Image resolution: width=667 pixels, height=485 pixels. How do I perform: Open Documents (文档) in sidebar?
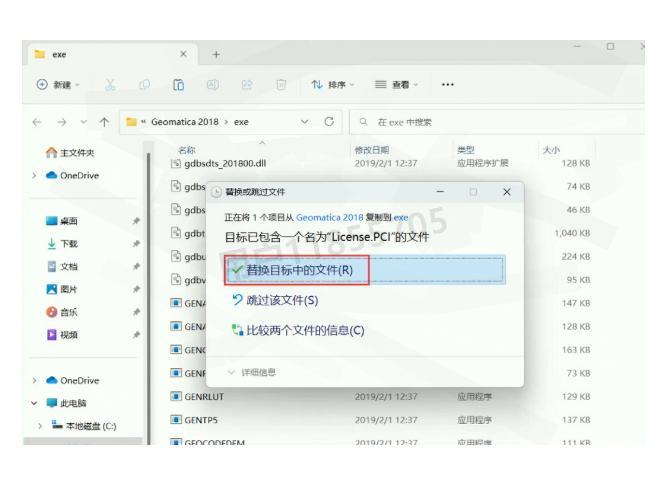[x=62, y=267]
